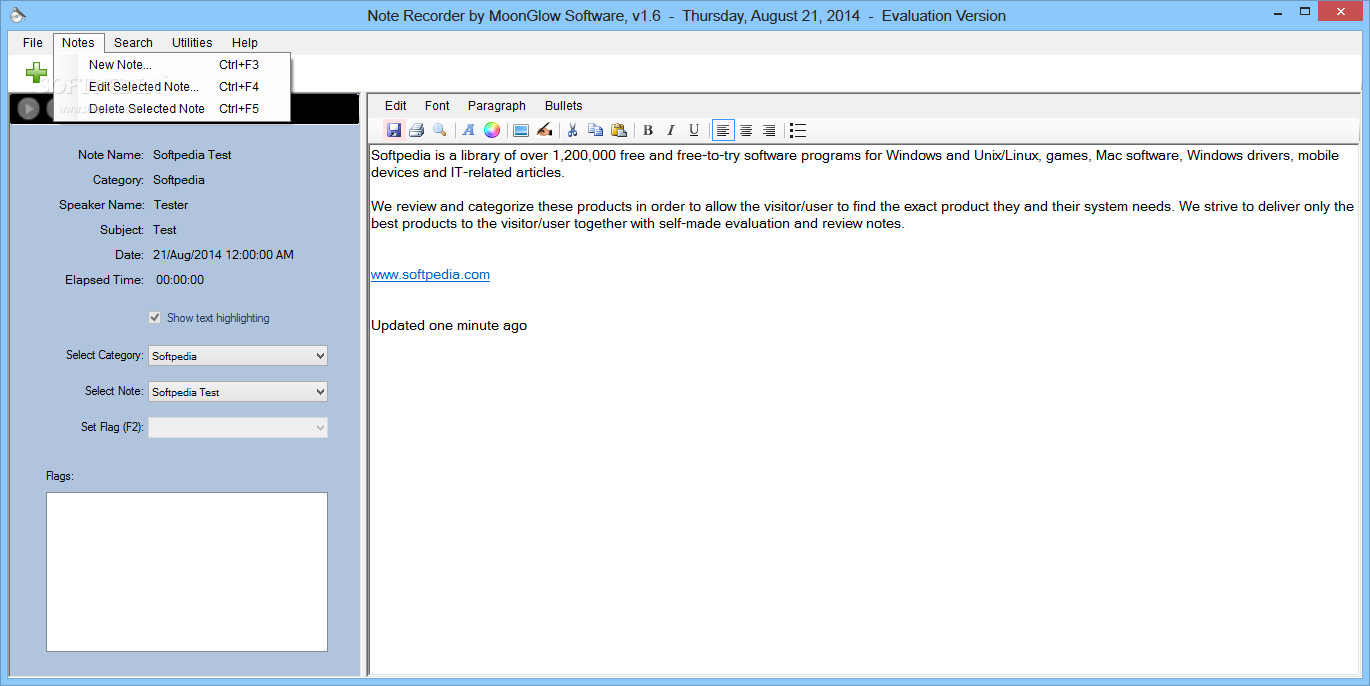
Task: Open the font style icon (blue A)
Action: click(x=468, y=130)
